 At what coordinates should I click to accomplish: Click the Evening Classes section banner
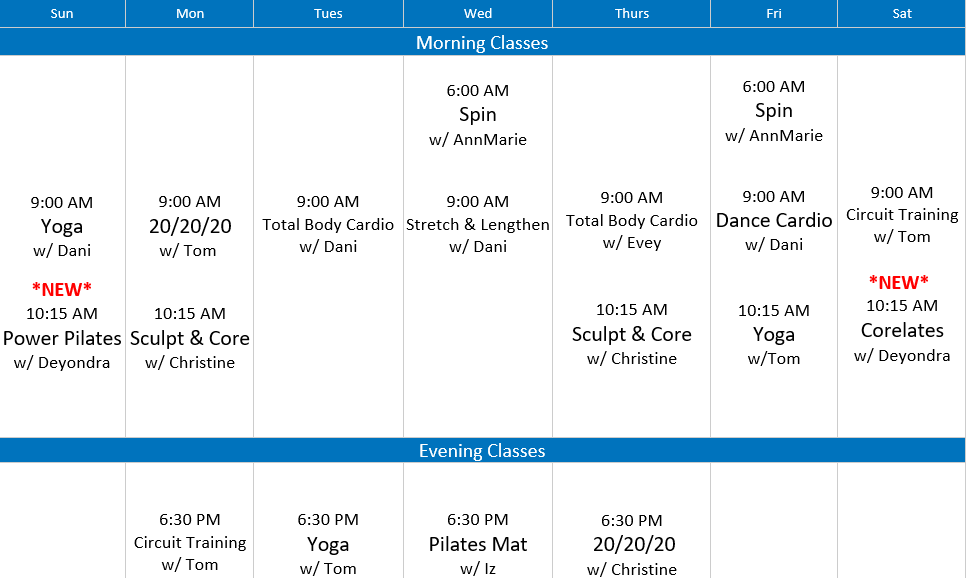click(482, 451)
